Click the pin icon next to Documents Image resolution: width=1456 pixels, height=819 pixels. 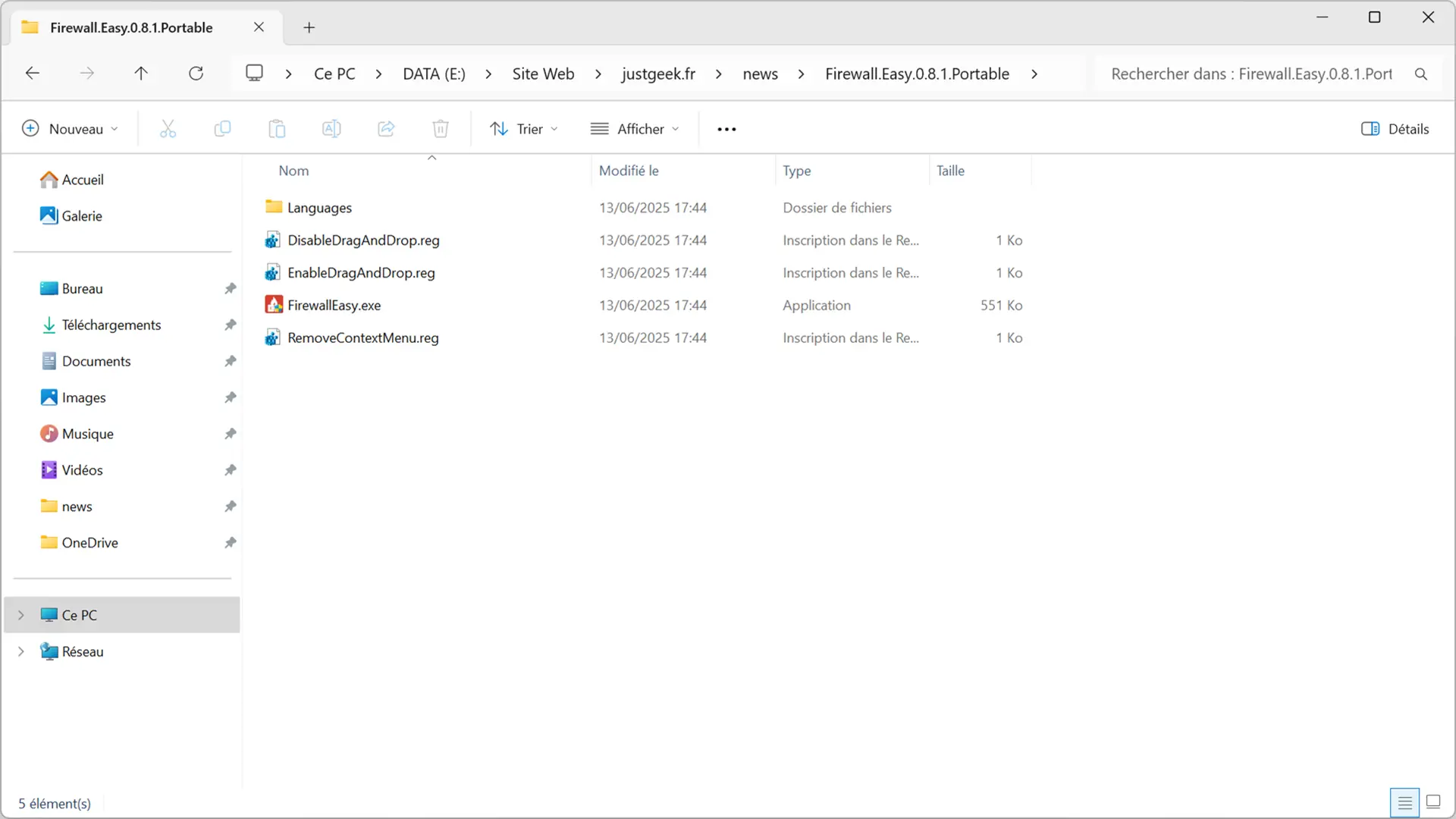pos(230,361)
